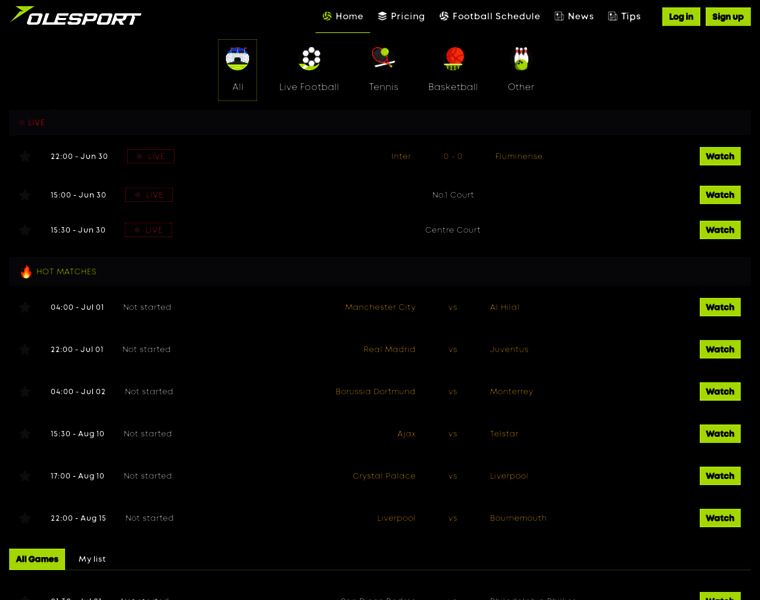Open the Pricing page
760x600 pixels.
pyautogui.click(x=401, y=16)
